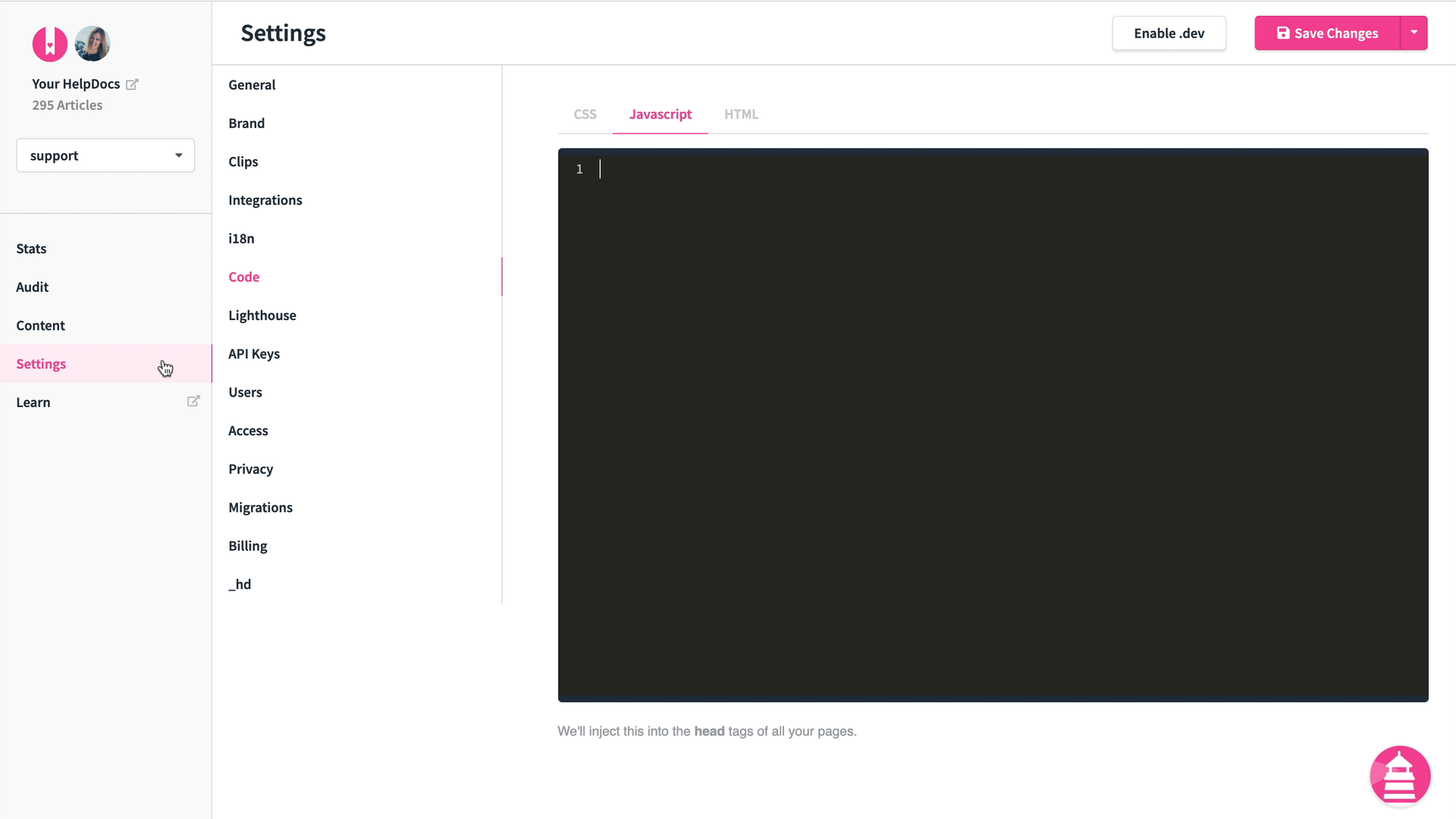Open the _hd settings item
Screen dimensions: 1456x819
coord(357,584)
